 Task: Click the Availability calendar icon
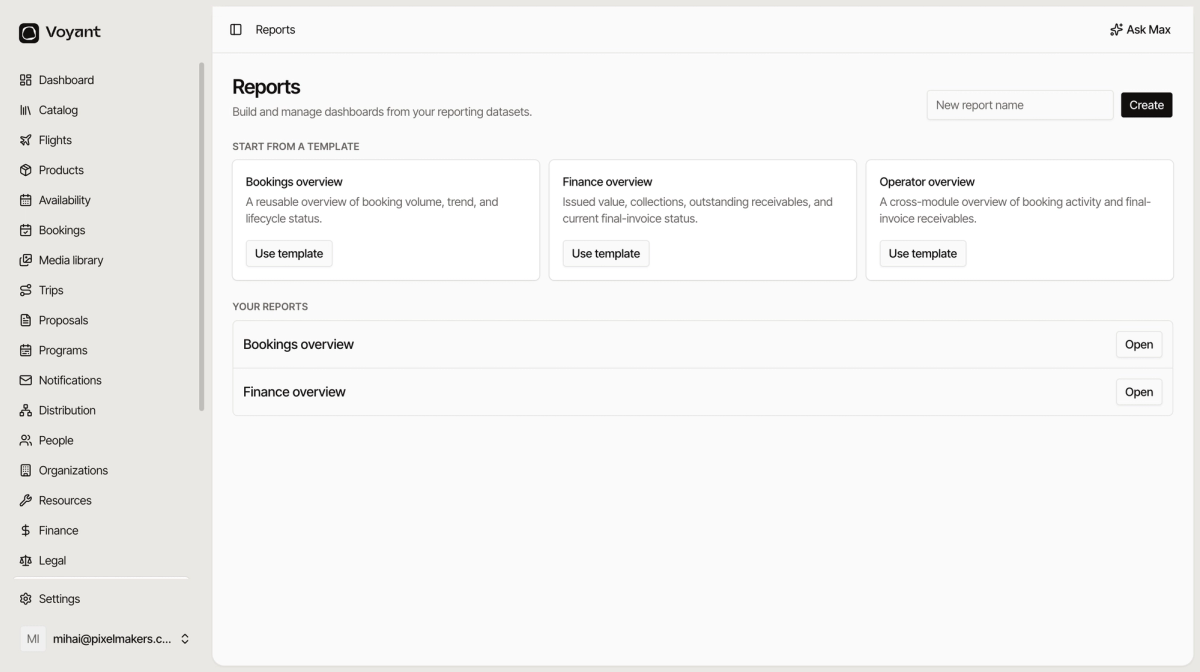[x=26, y=200]
